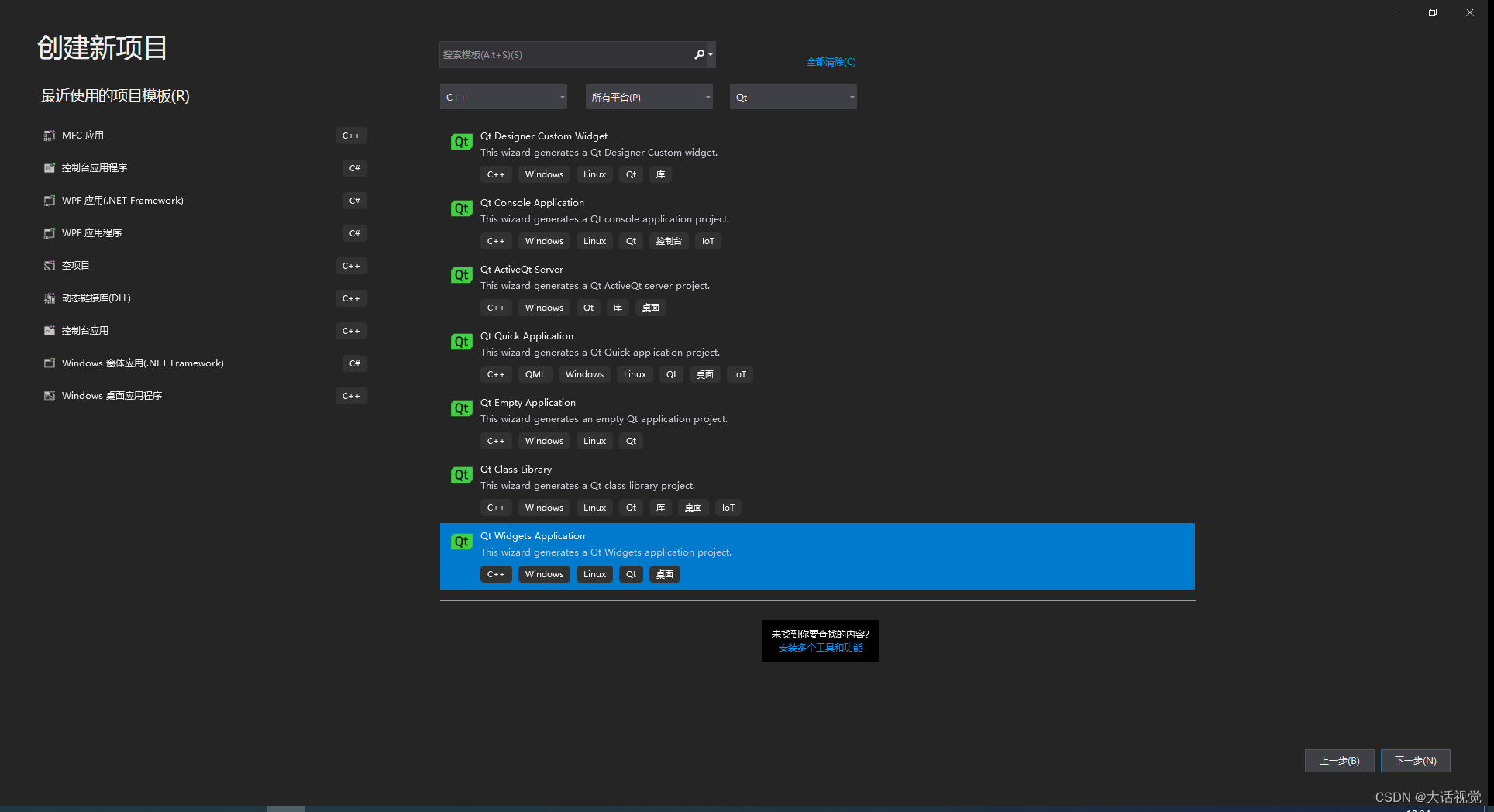Click the 全部清除(C) link
The image size is (1494, 812).
pos(831,61)
